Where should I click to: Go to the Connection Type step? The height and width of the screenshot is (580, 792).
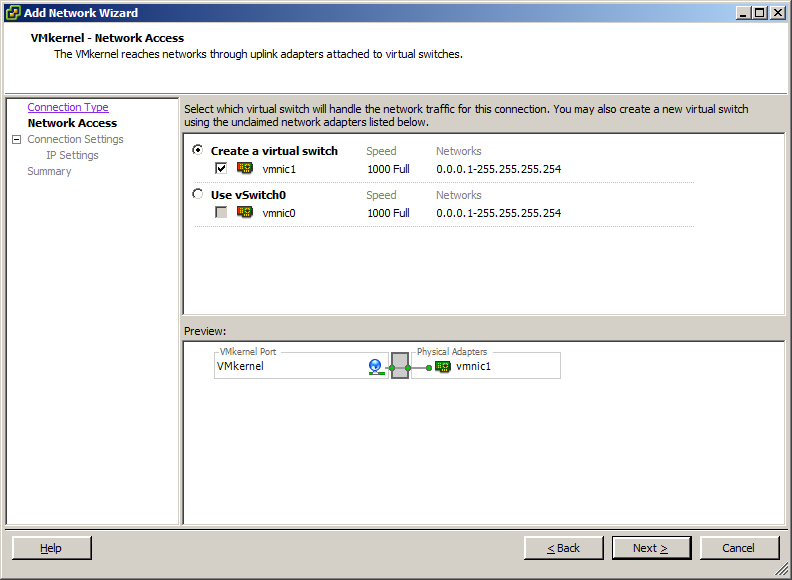click(x=68, y=107)
